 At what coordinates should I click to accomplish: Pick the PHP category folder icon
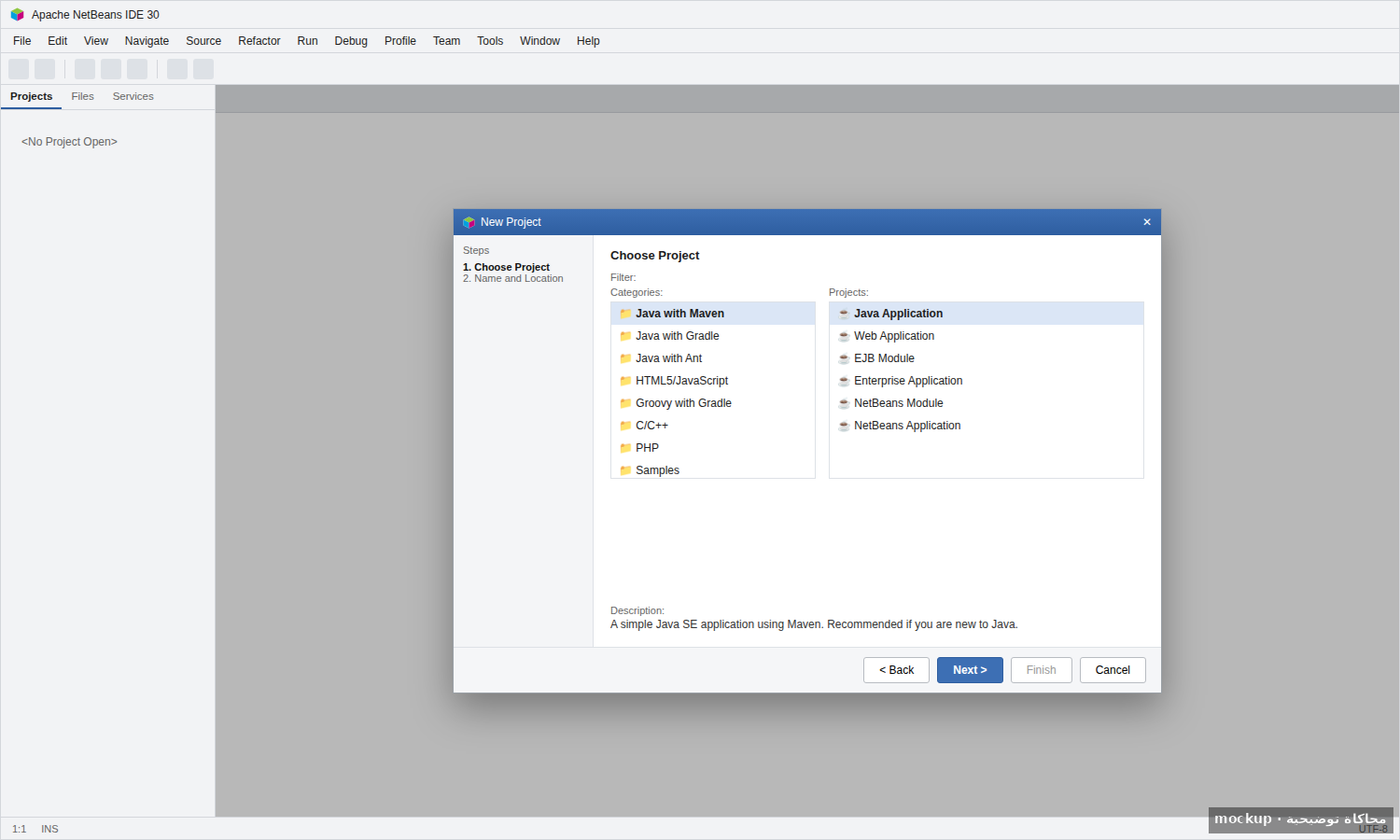(x=625, y=448)
